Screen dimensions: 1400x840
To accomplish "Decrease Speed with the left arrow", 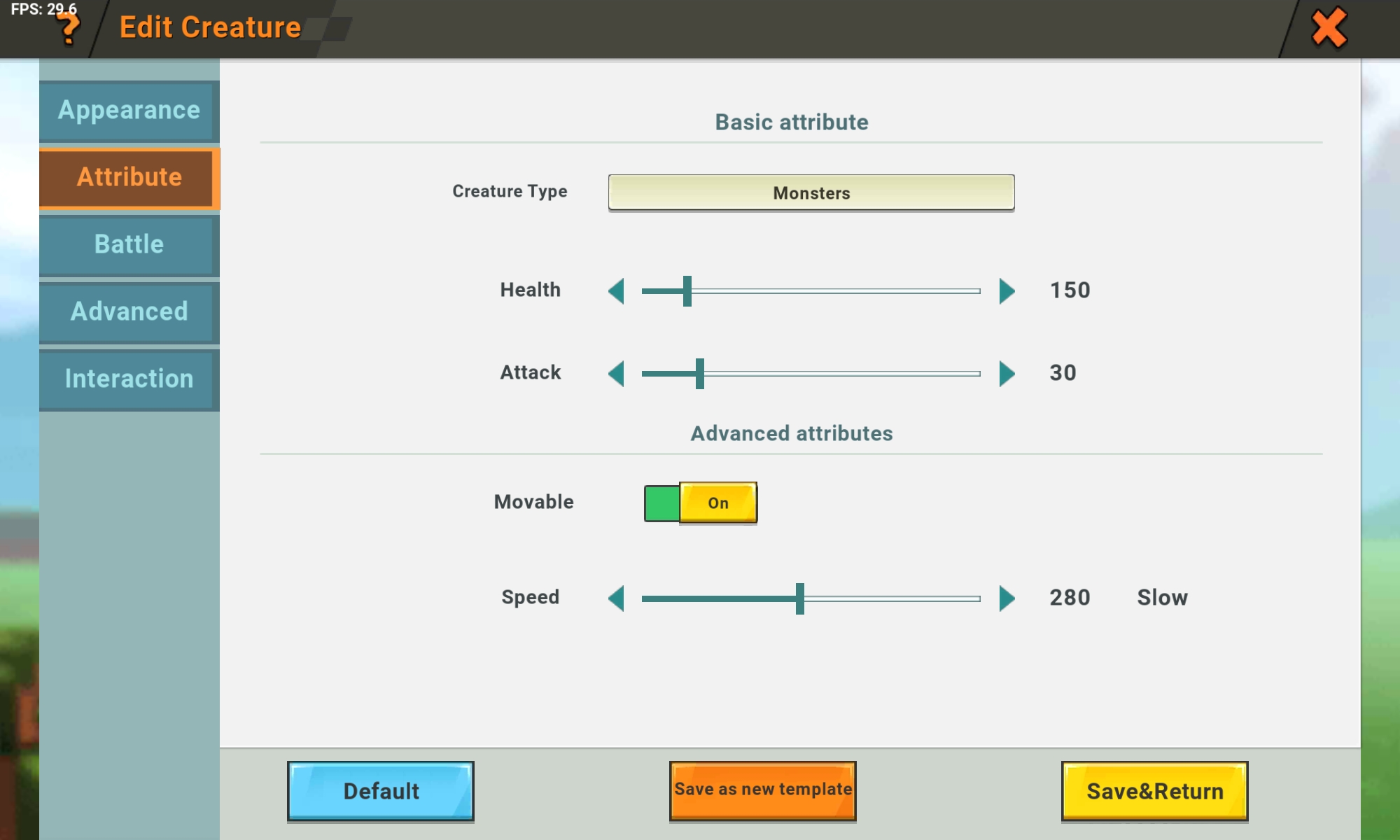I will point(617,598).
